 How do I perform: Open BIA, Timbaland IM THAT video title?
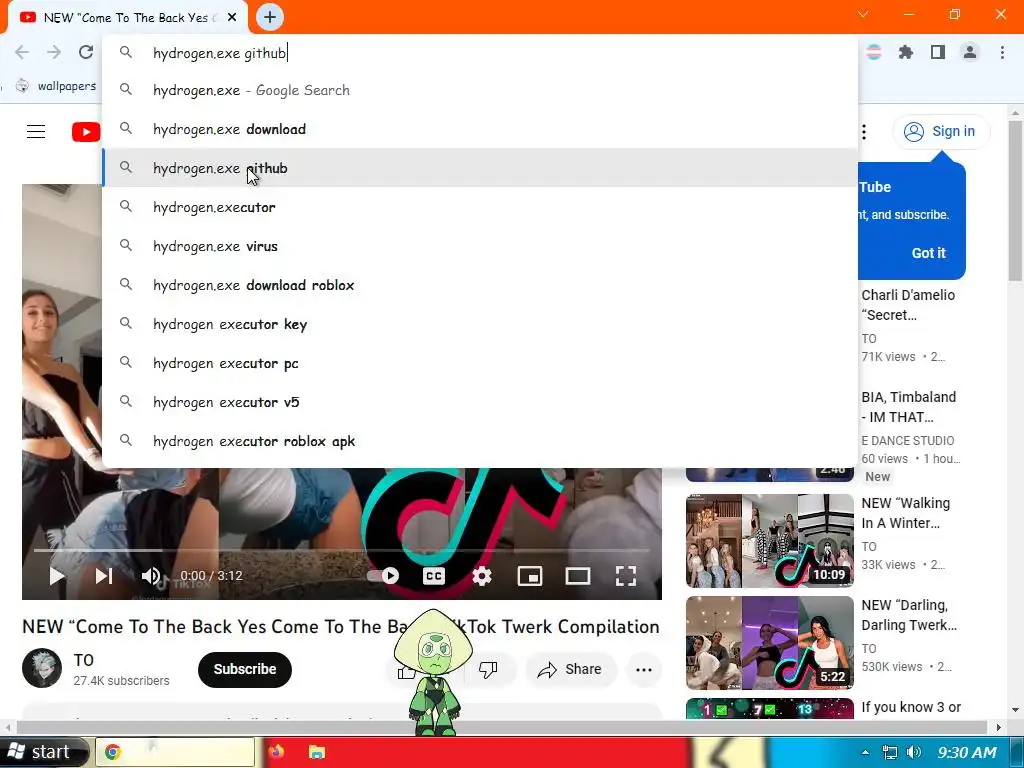coord(908,407)
